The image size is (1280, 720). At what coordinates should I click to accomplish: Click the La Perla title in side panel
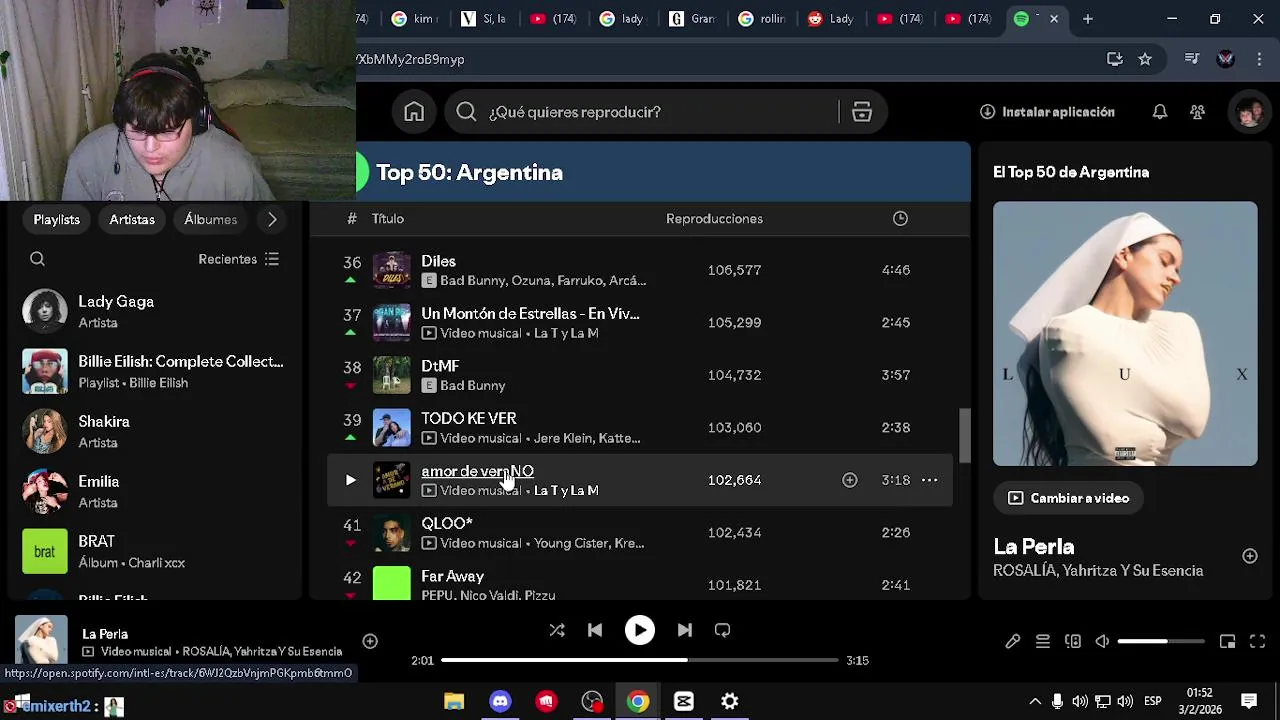tap(1033, 547)
